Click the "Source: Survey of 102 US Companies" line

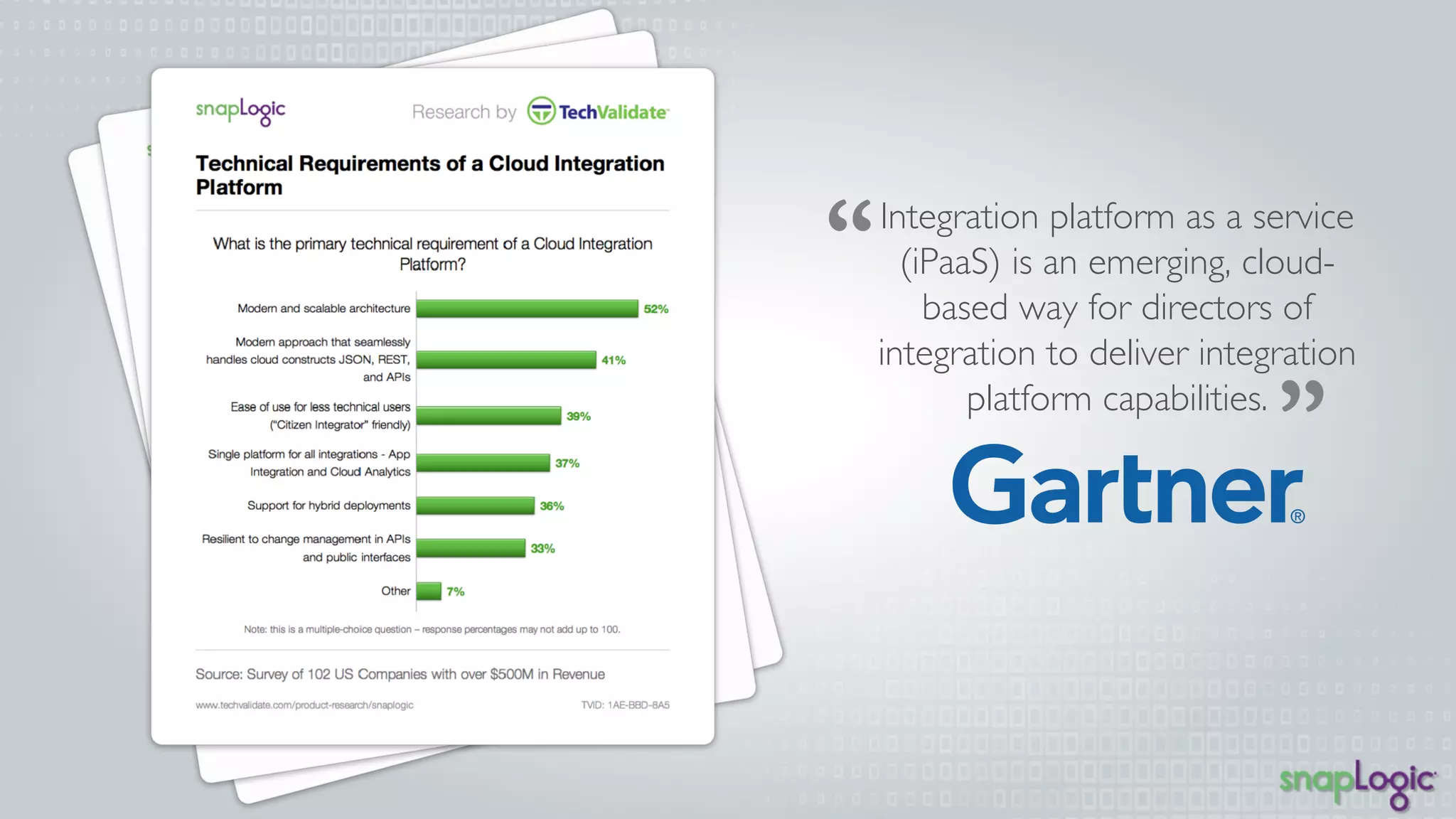pyautogui.click(x=400, y=674)
